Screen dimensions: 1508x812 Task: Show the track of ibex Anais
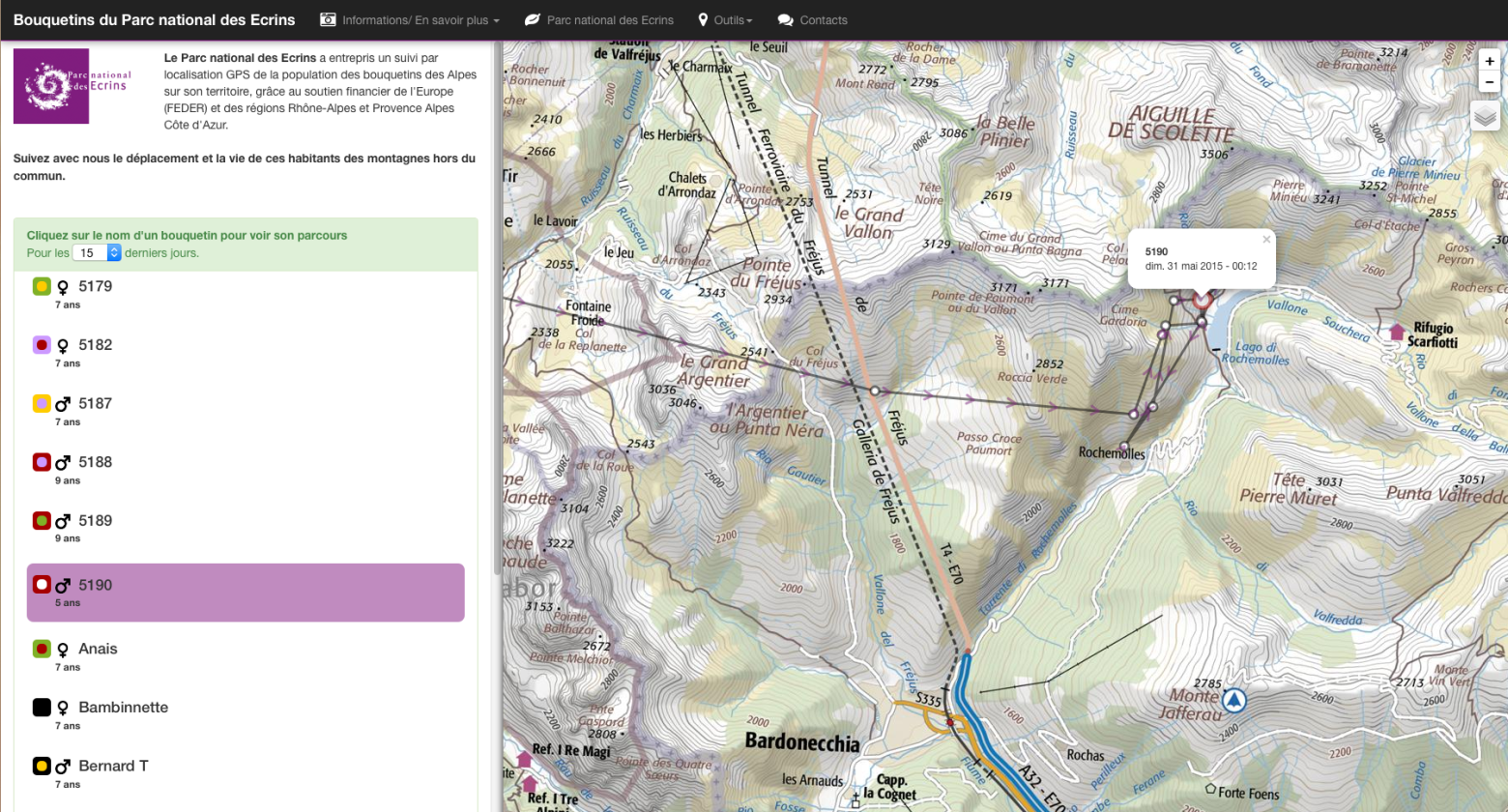click(98, 649)
